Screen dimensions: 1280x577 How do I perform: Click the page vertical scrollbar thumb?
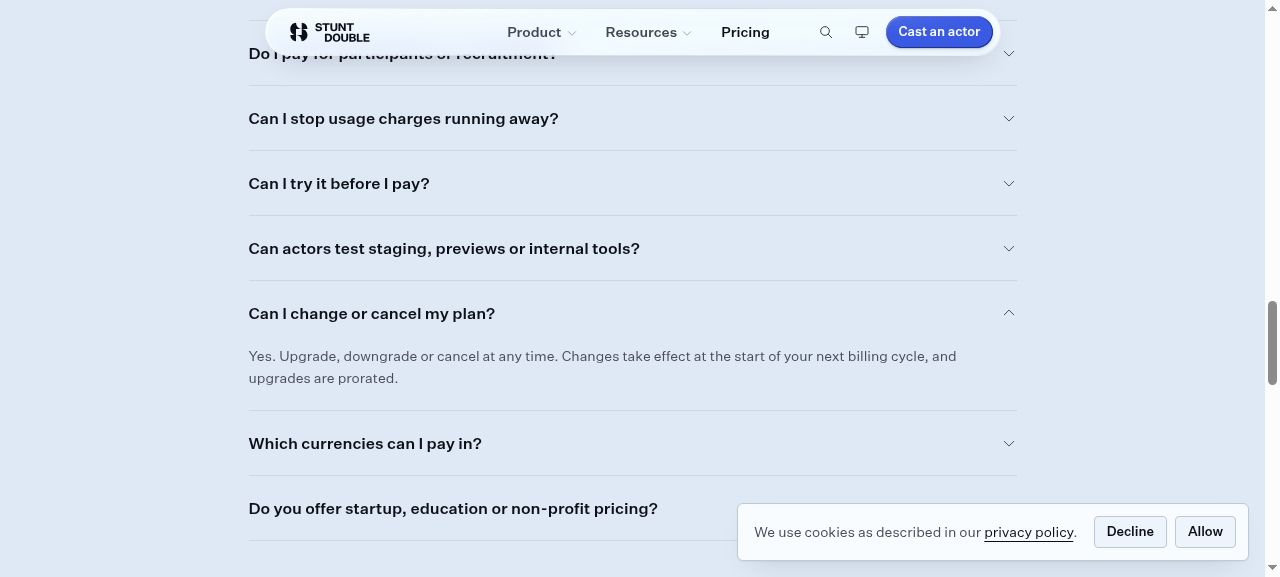click(x=1272, y=342)
